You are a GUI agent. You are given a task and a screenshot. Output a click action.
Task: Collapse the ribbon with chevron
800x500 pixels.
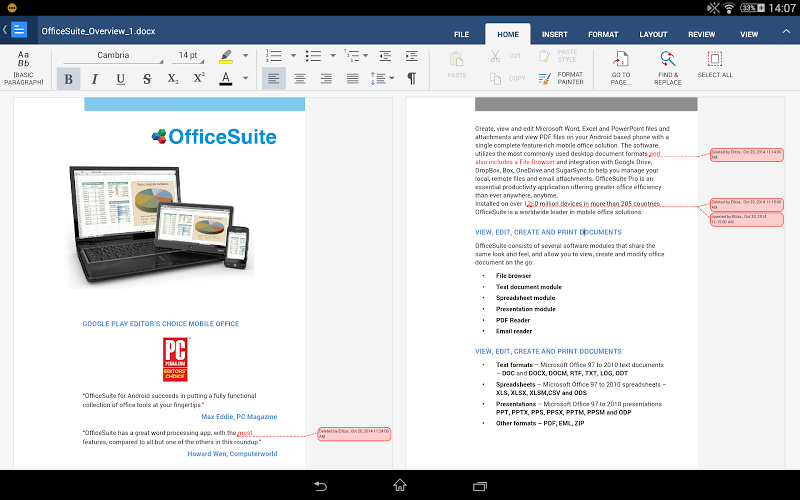786,32
